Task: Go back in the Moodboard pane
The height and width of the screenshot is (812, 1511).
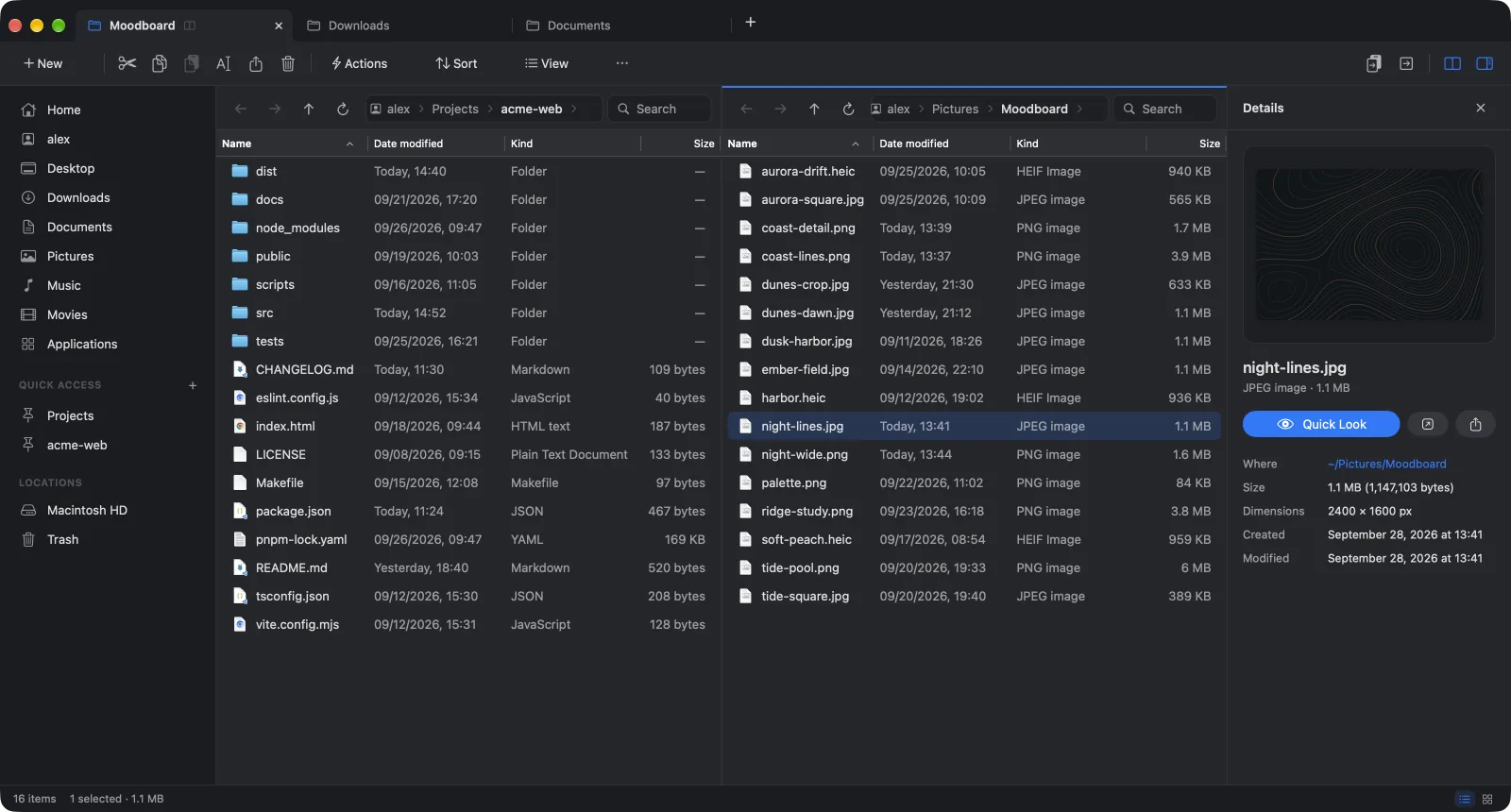Action: (x=746, y=109)
